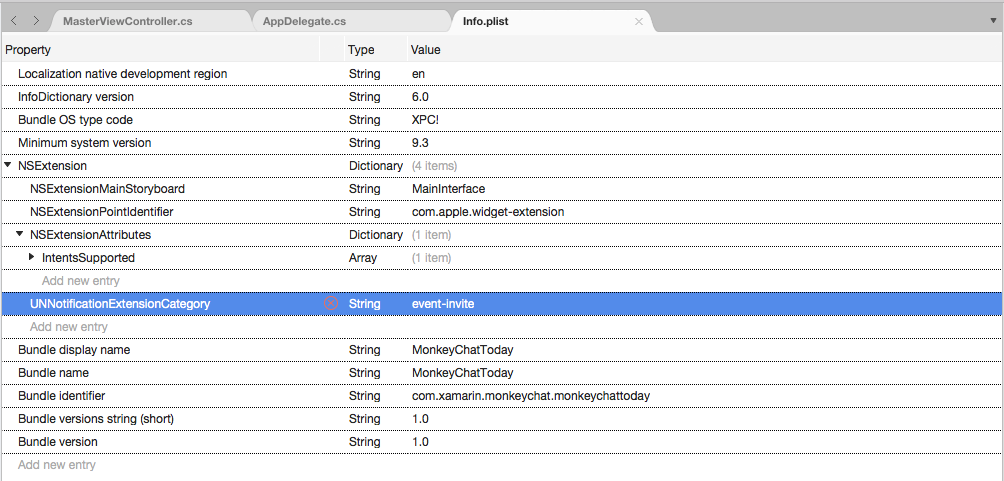Add new entry under NSExtensionAttributes

[80, 281]
